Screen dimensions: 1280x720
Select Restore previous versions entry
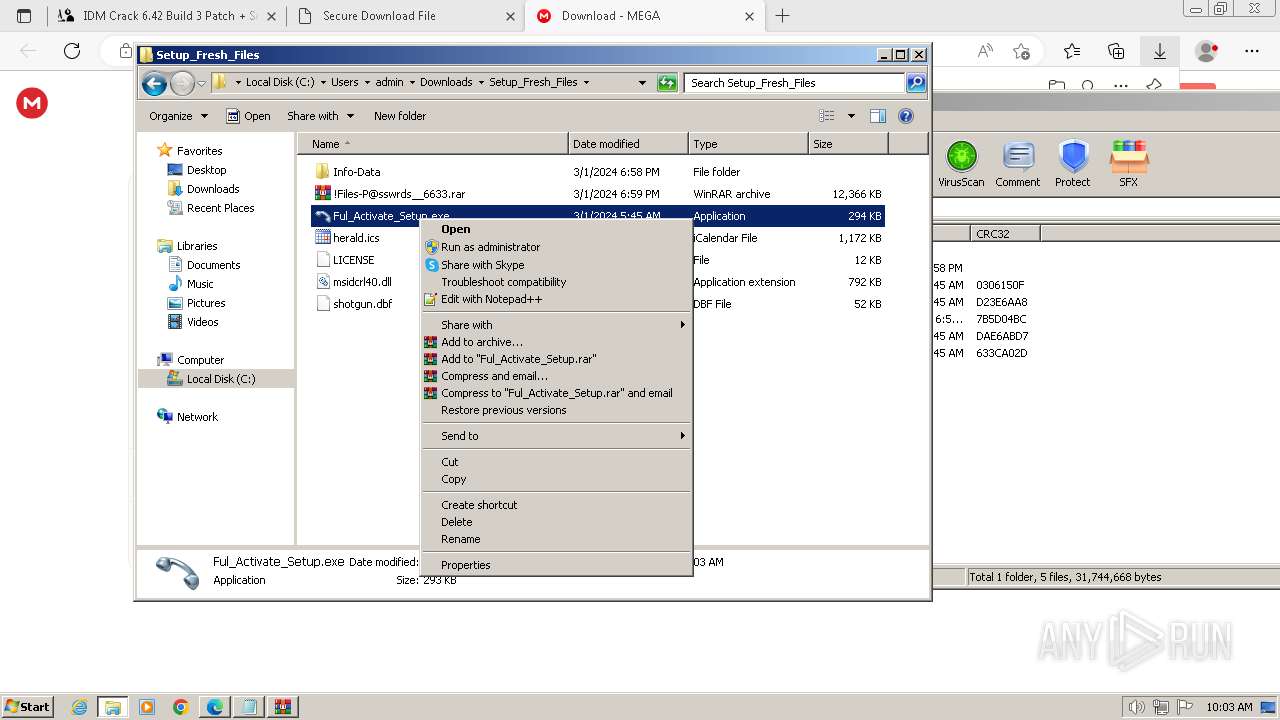503,410
